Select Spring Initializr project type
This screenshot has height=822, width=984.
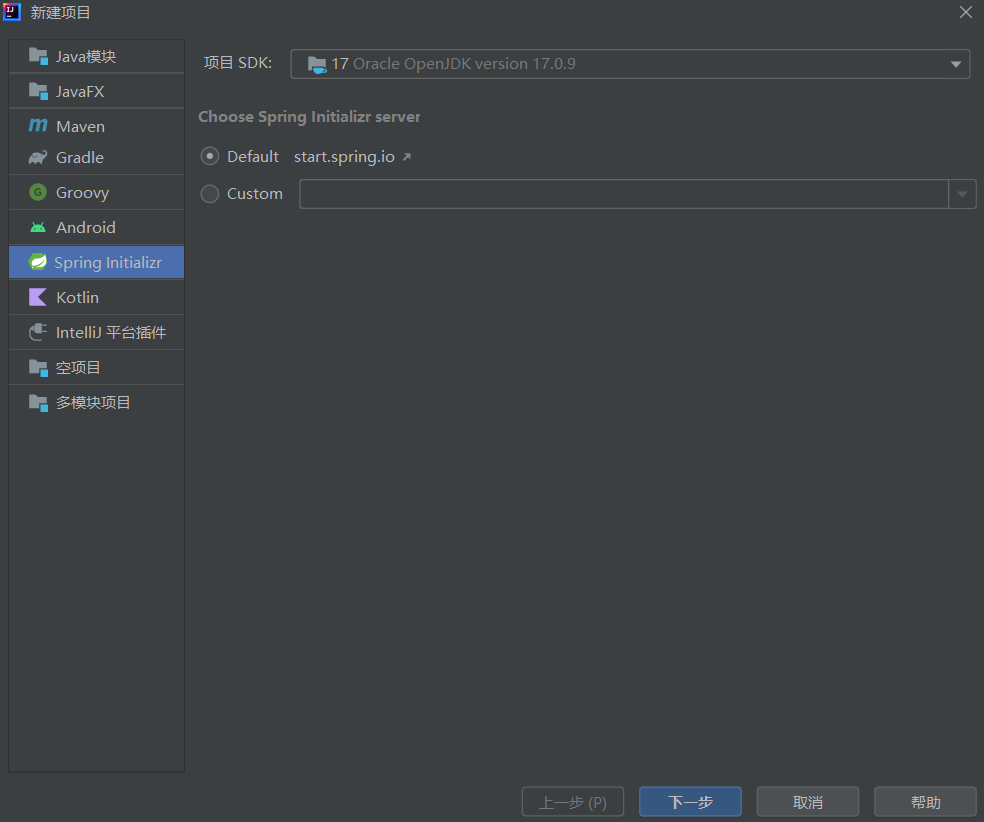tap(97, 262)
